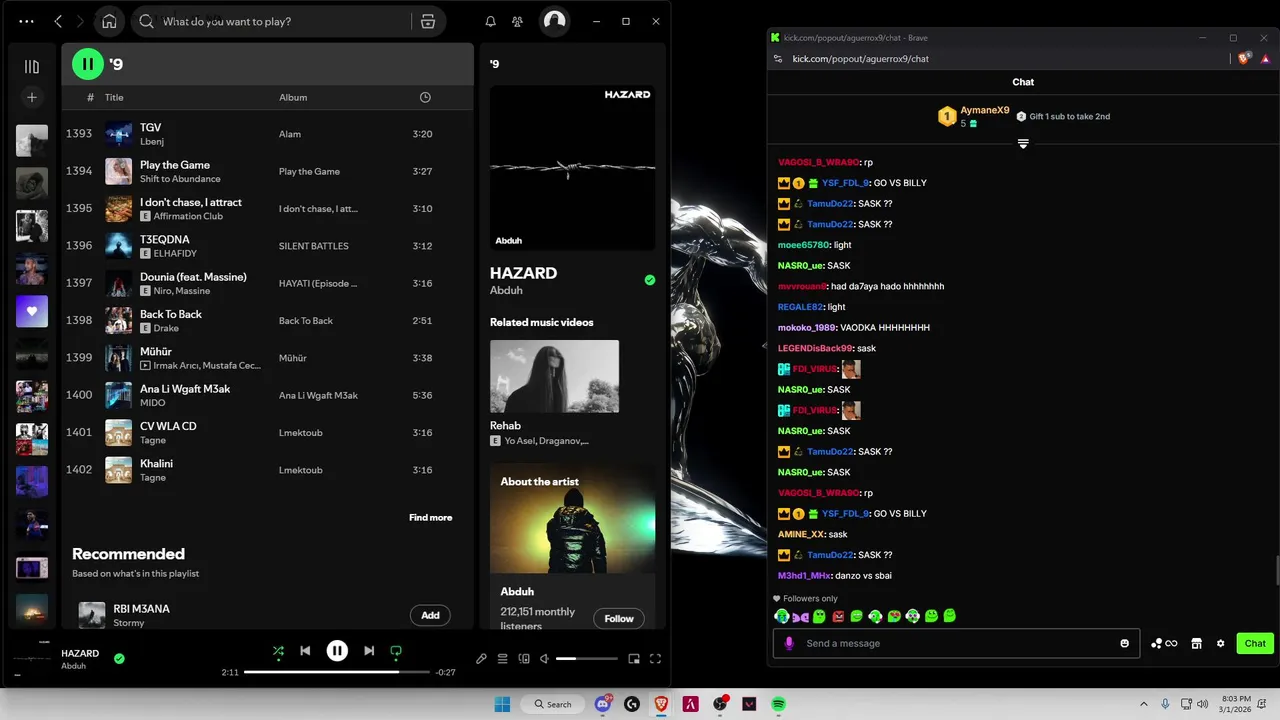Viewport: 1280px width, 720px height.
Task: Open HAZARD album art in Now Playing panel
Action: 573,167
